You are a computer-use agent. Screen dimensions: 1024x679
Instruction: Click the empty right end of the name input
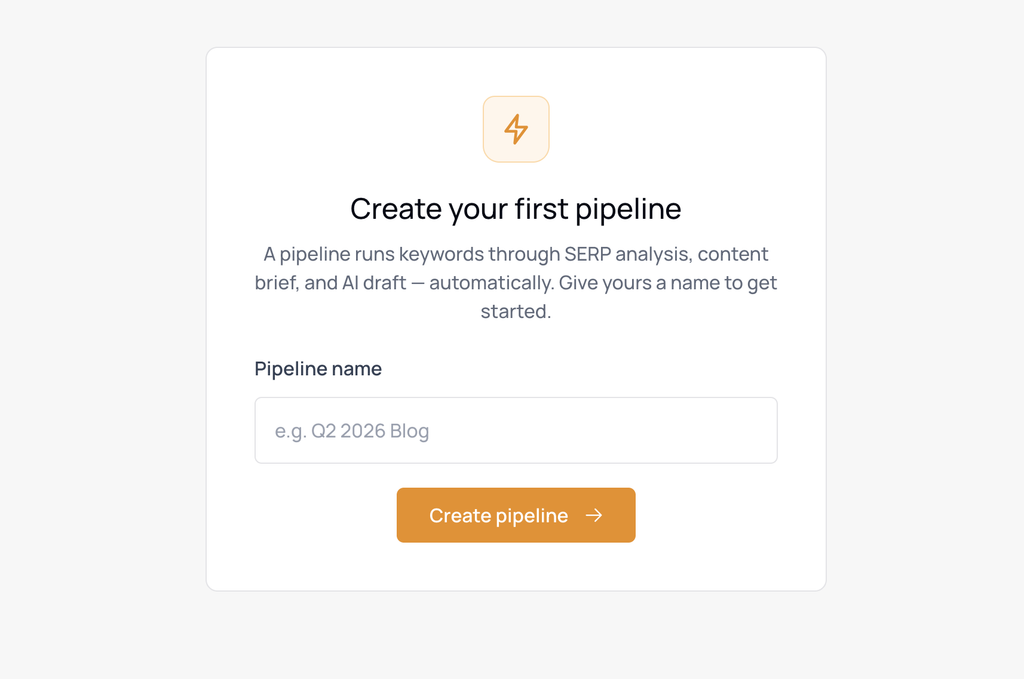point(718,430)
